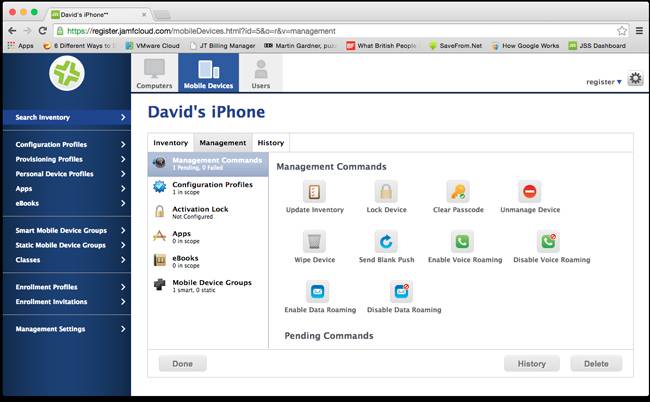This screenshot has width=650, height=402.
Task: Expand sidebar Enrollment Invitations
Action: pos(67,302)
